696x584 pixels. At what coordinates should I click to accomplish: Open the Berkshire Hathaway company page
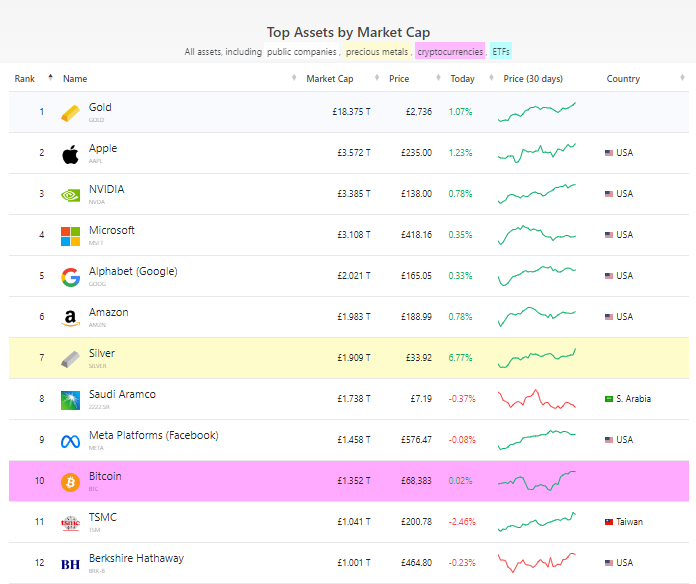pyautogui.click(x=136, y=558)
